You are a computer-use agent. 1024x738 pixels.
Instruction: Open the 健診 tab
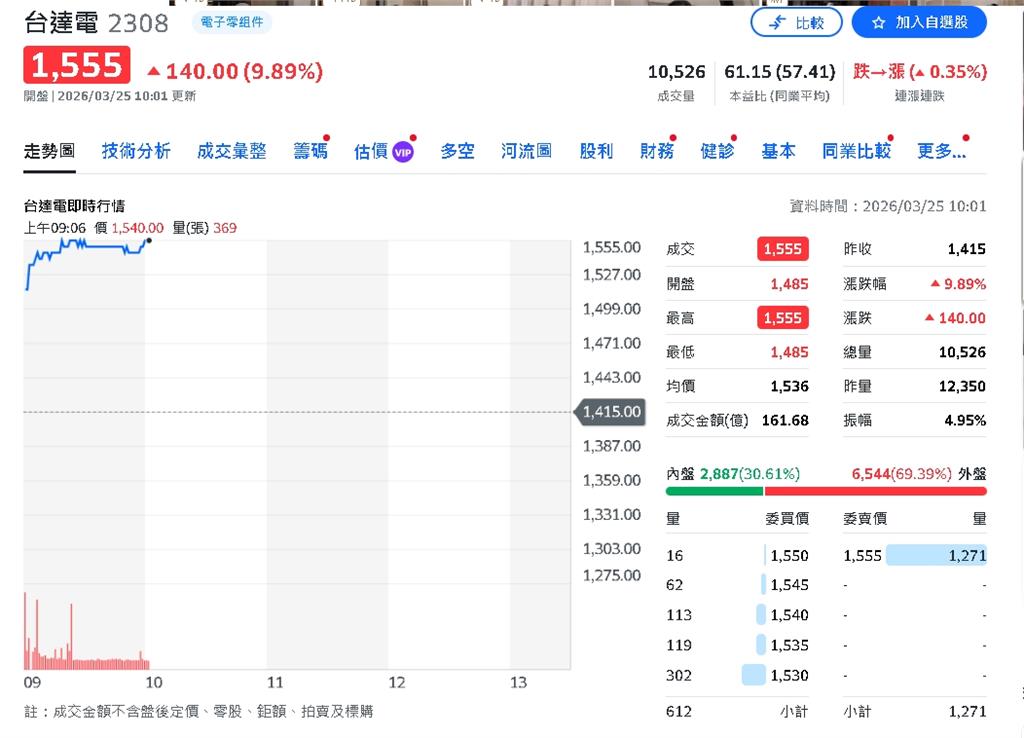717,151
